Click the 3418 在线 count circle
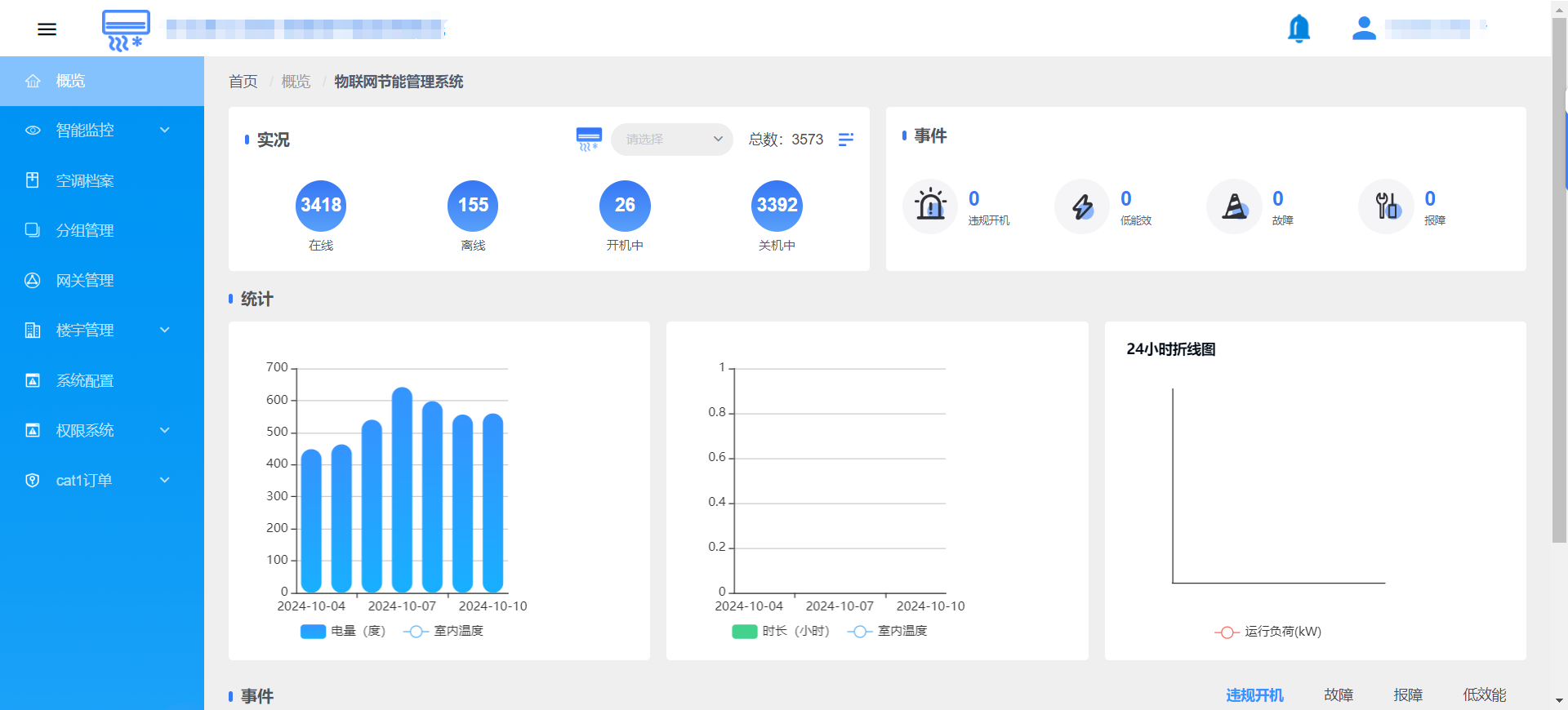 point(321,206)
